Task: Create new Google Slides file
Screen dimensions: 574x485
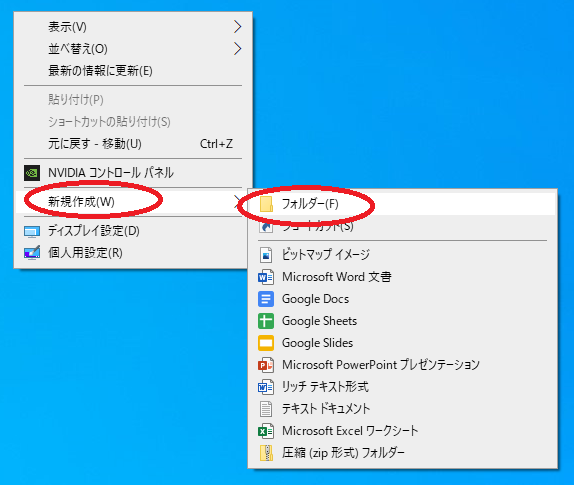Action: click(403, 343)
